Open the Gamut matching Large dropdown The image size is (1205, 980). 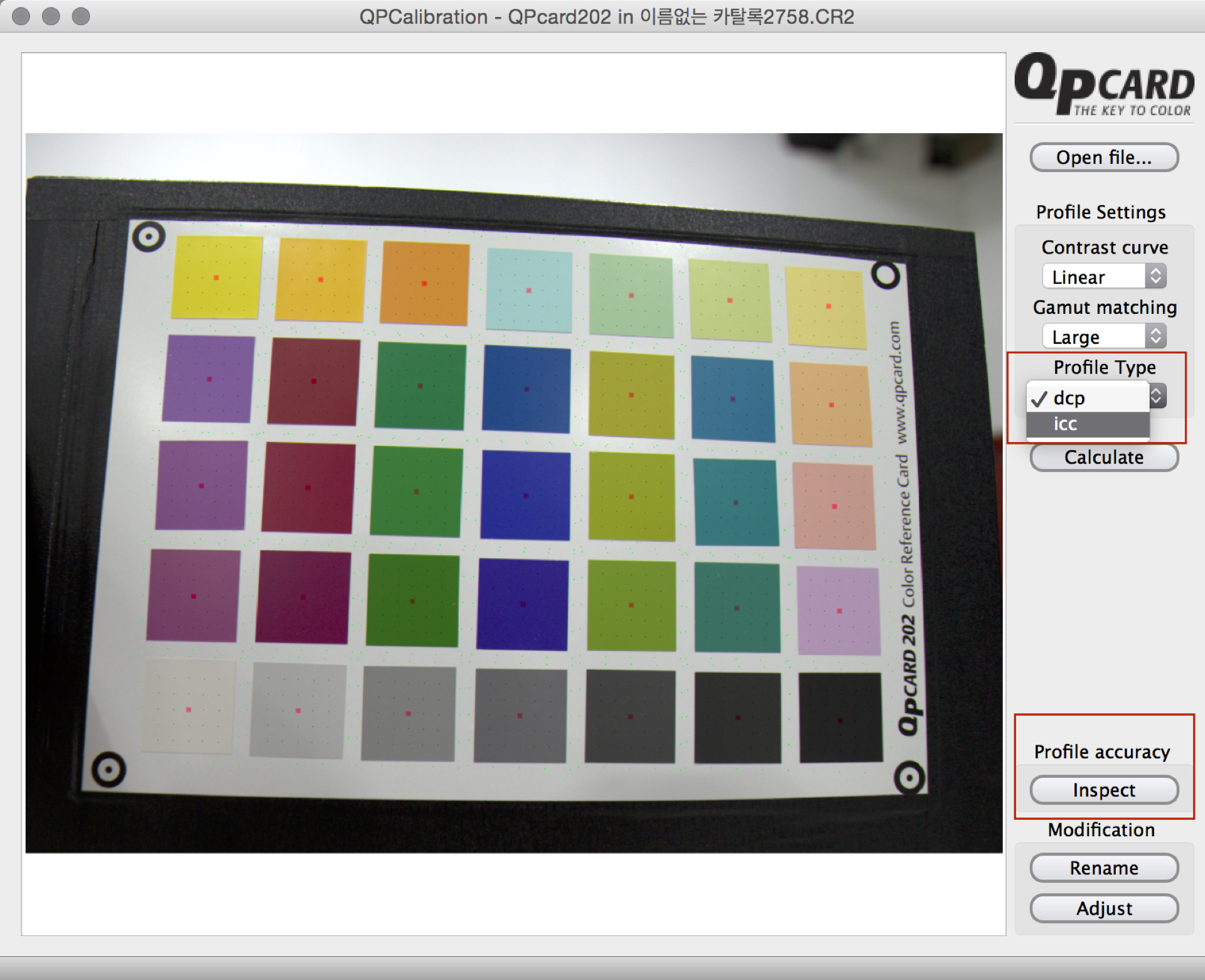point(1103,337)
